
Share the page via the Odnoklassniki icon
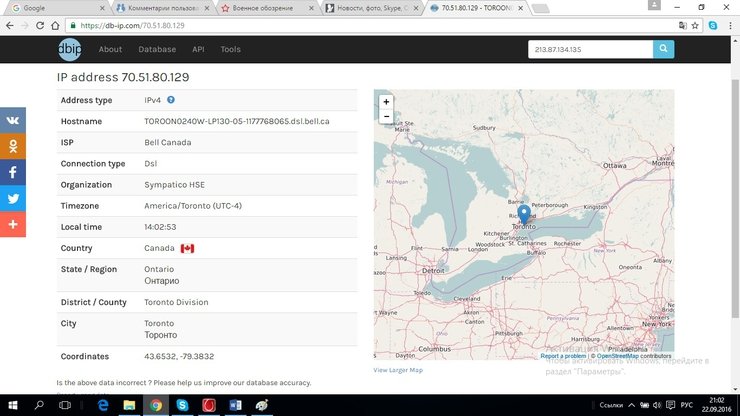tap(13, 146)
